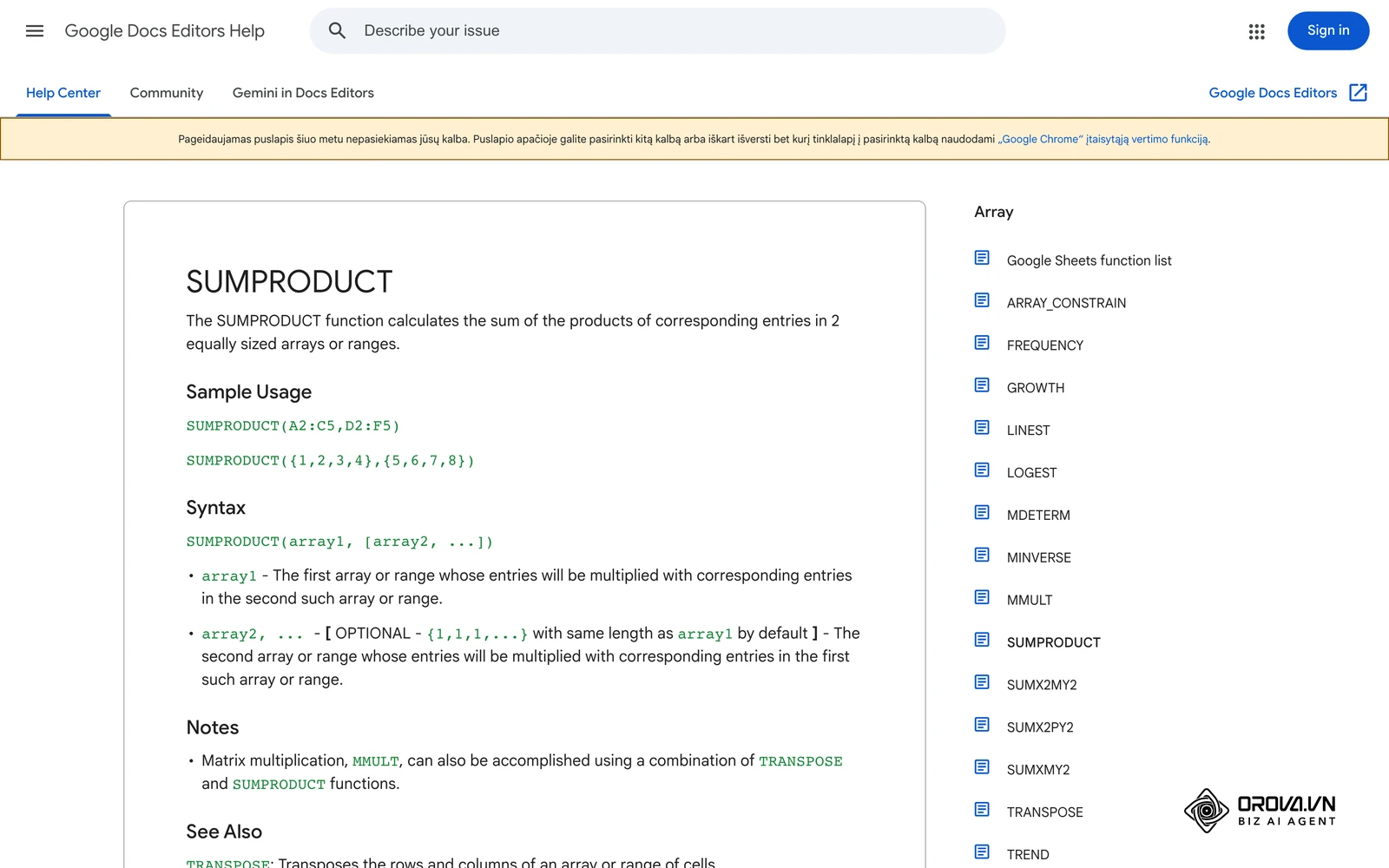Click the Describe your issue search field
This screenshot has height=868, width=1389.
tap(657, 31)
